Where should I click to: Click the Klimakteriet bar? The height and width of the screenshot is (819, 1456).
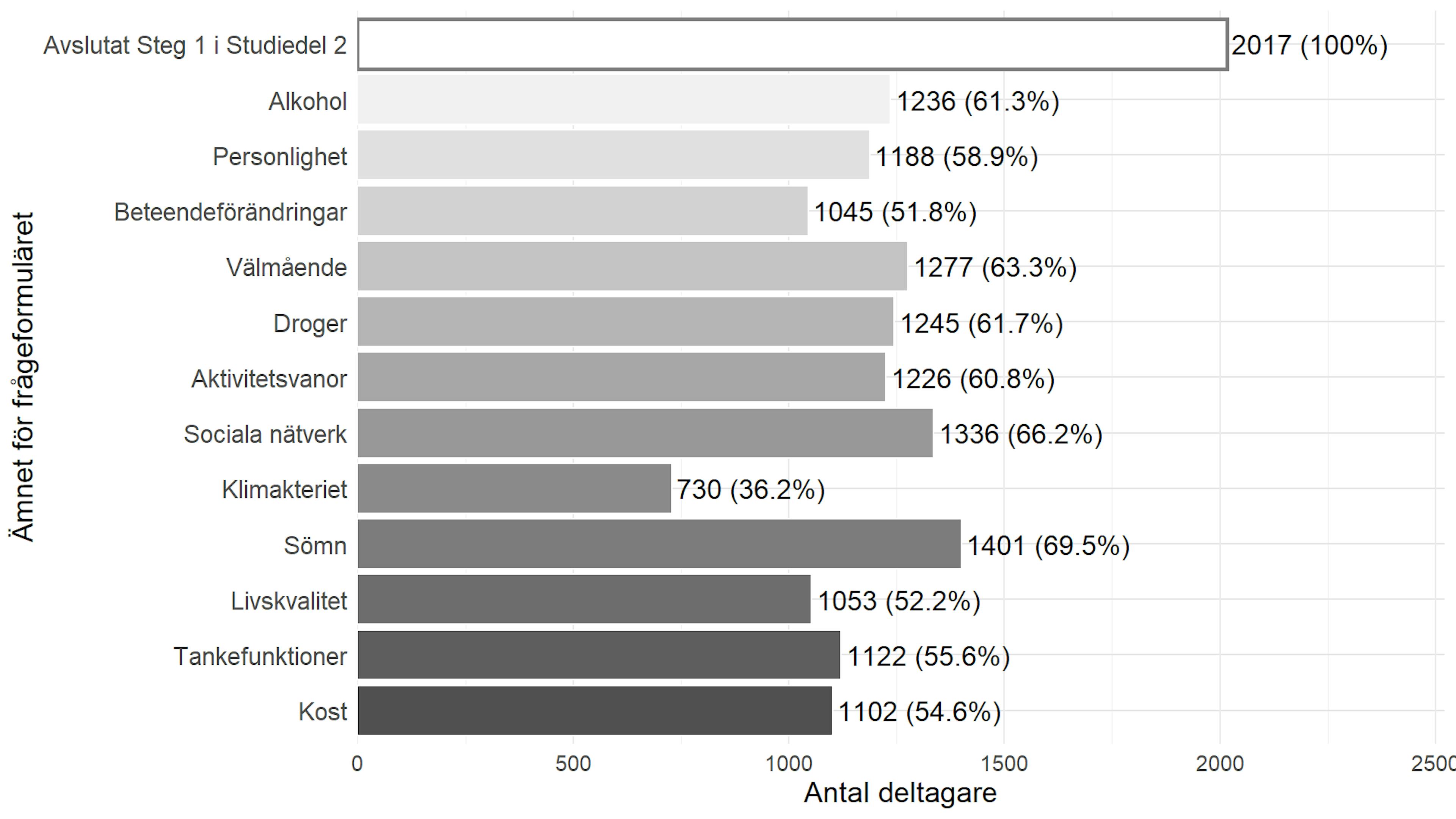[x=514, y=488]
